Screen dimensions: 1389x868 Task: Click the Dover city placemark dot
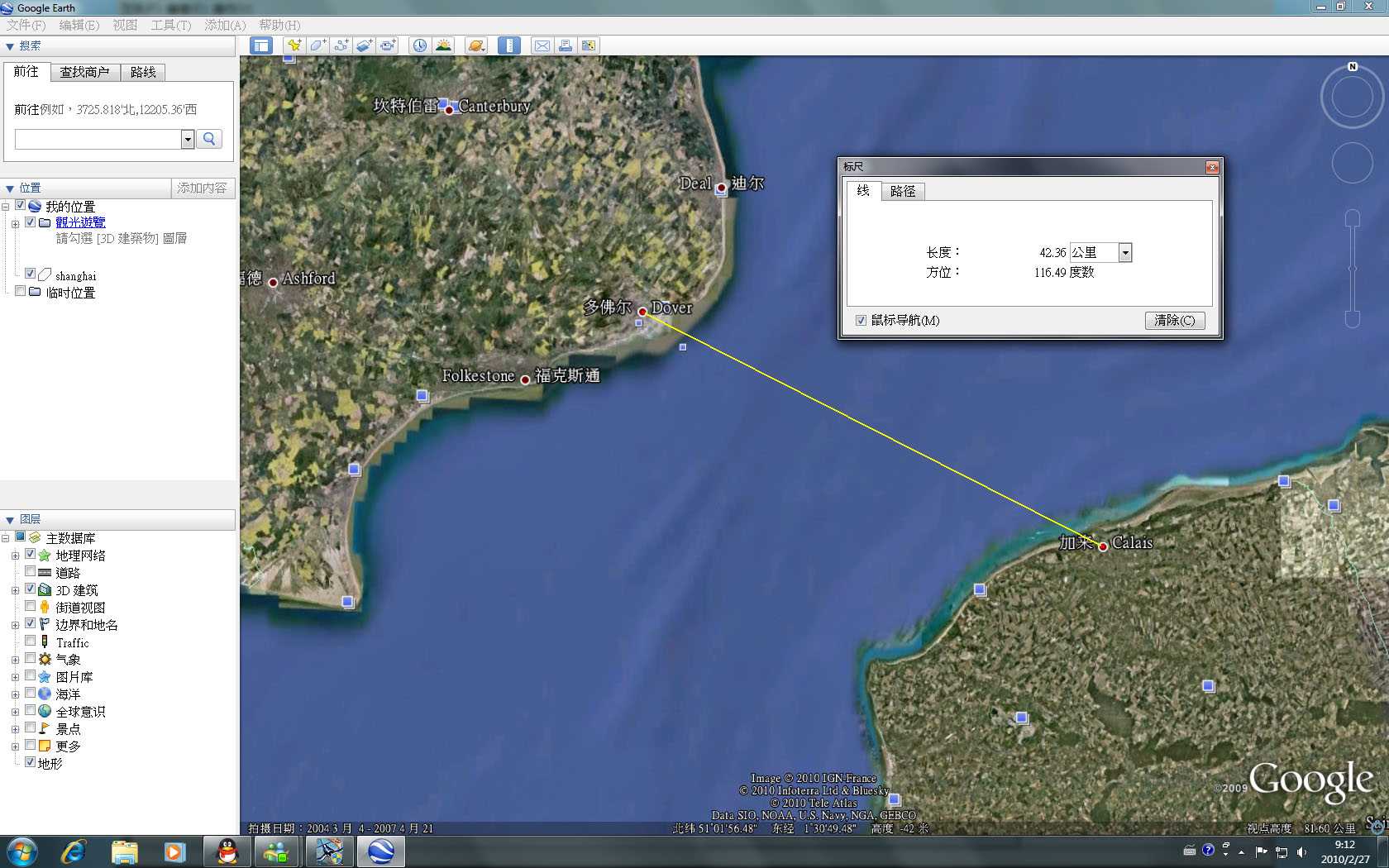coord(642,312)
